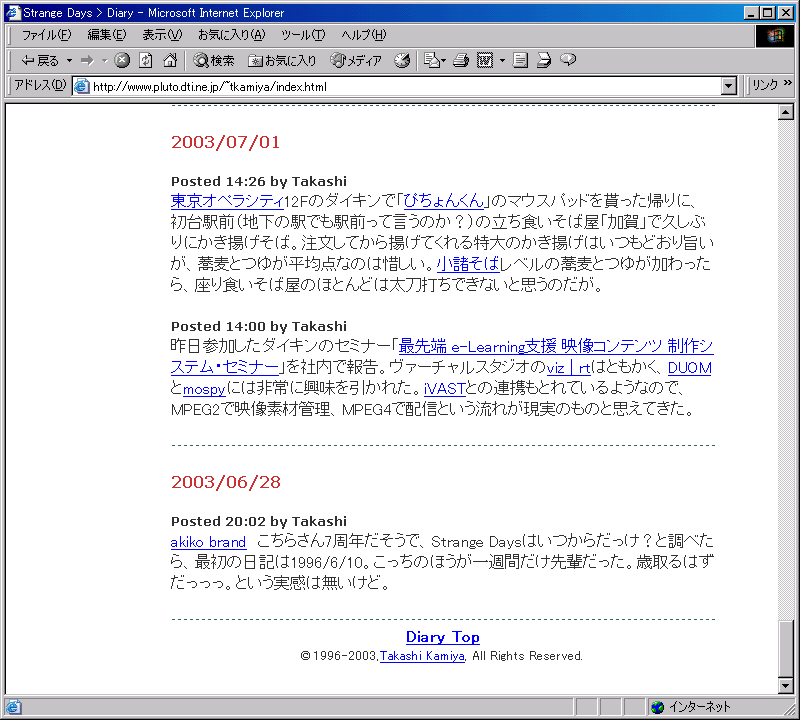Follow the viz | rt link
The image size is (800, 720).
tap(568, 368)
